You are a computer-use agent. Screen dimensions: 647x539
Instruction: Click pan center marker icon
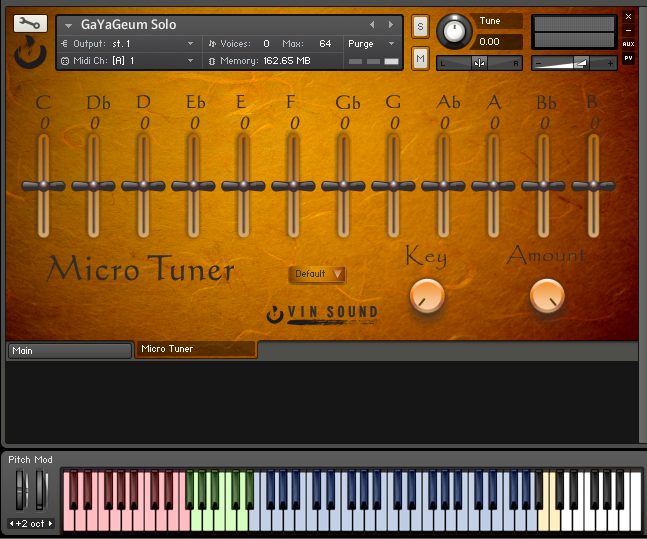[x=479, y=63]
